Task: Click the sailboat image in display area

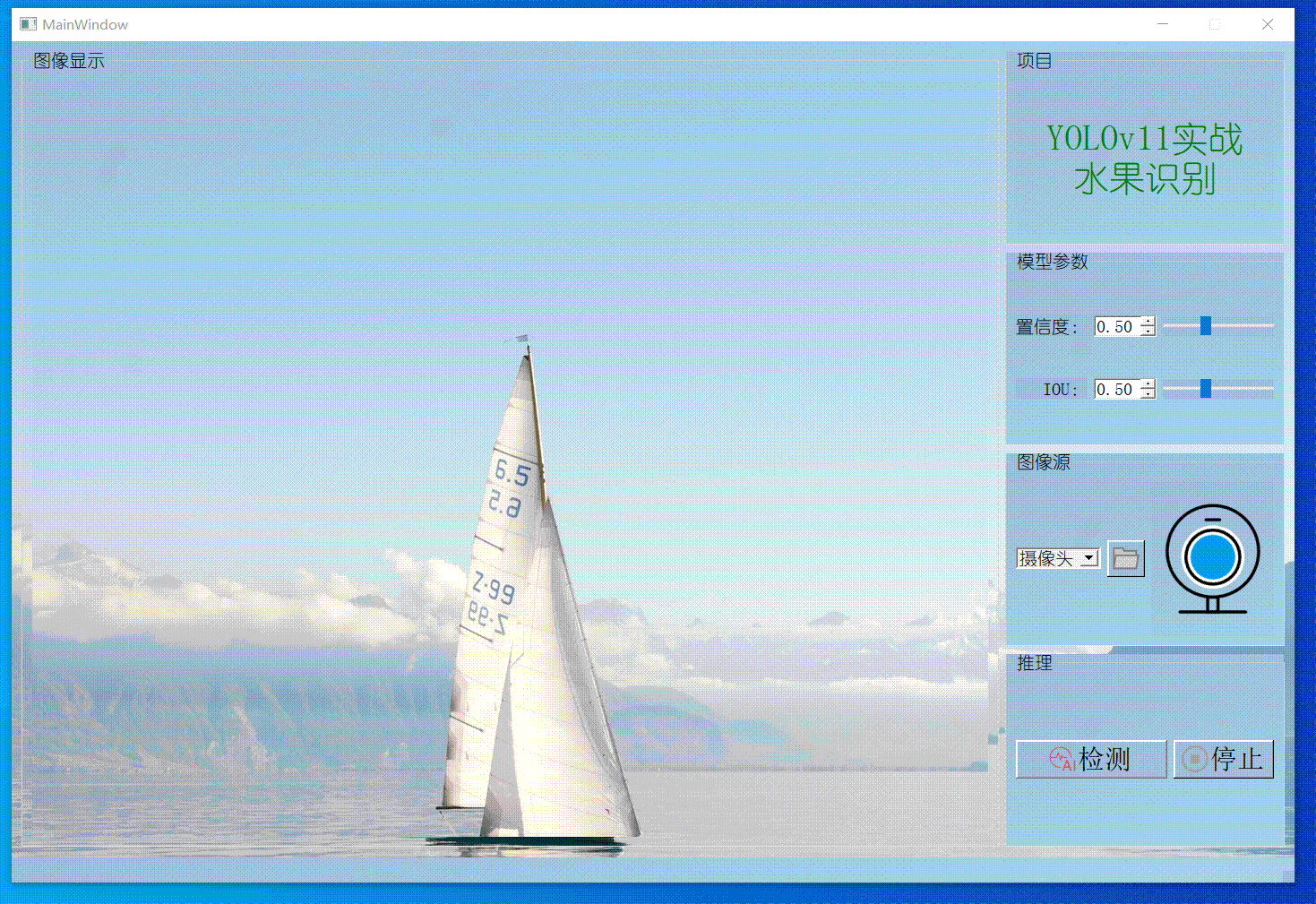Action: (x=538, y=596)
